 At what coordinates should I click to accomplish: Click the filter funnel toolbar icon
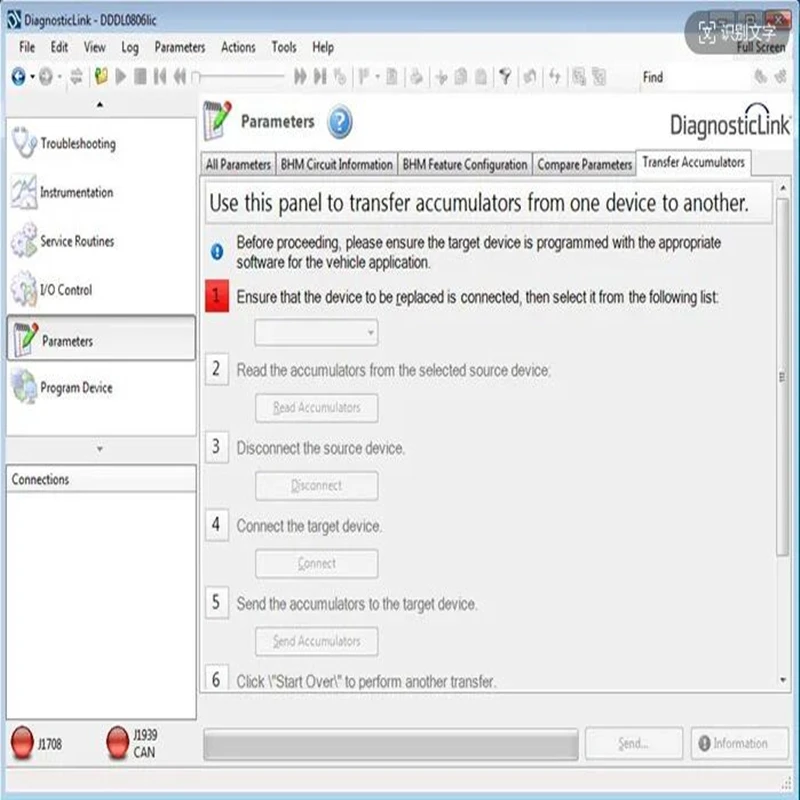tap(505, 77)
